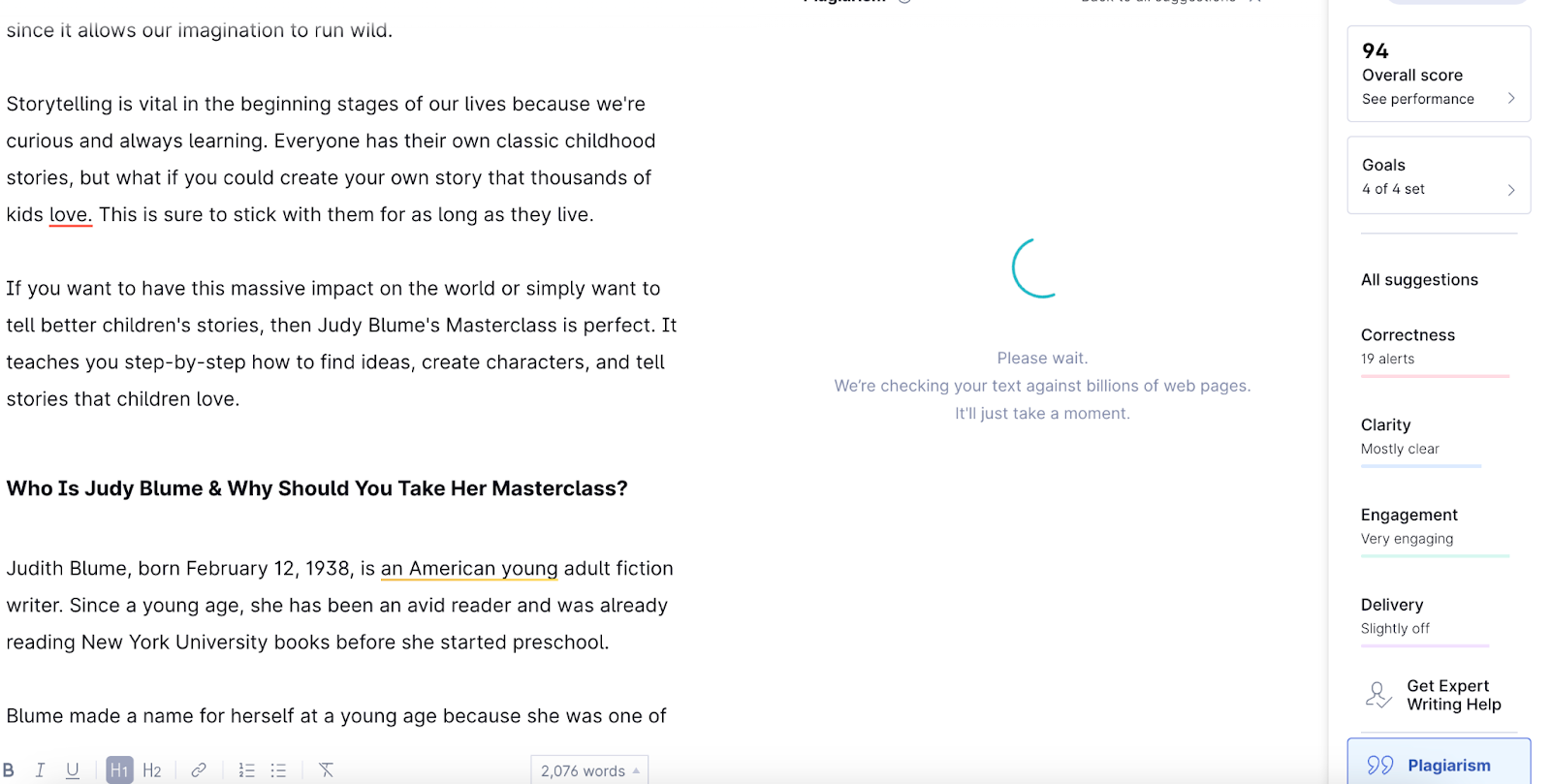Click the Delivery purple progress bar
1551x784 pixels.
[x=1425, y=645]
